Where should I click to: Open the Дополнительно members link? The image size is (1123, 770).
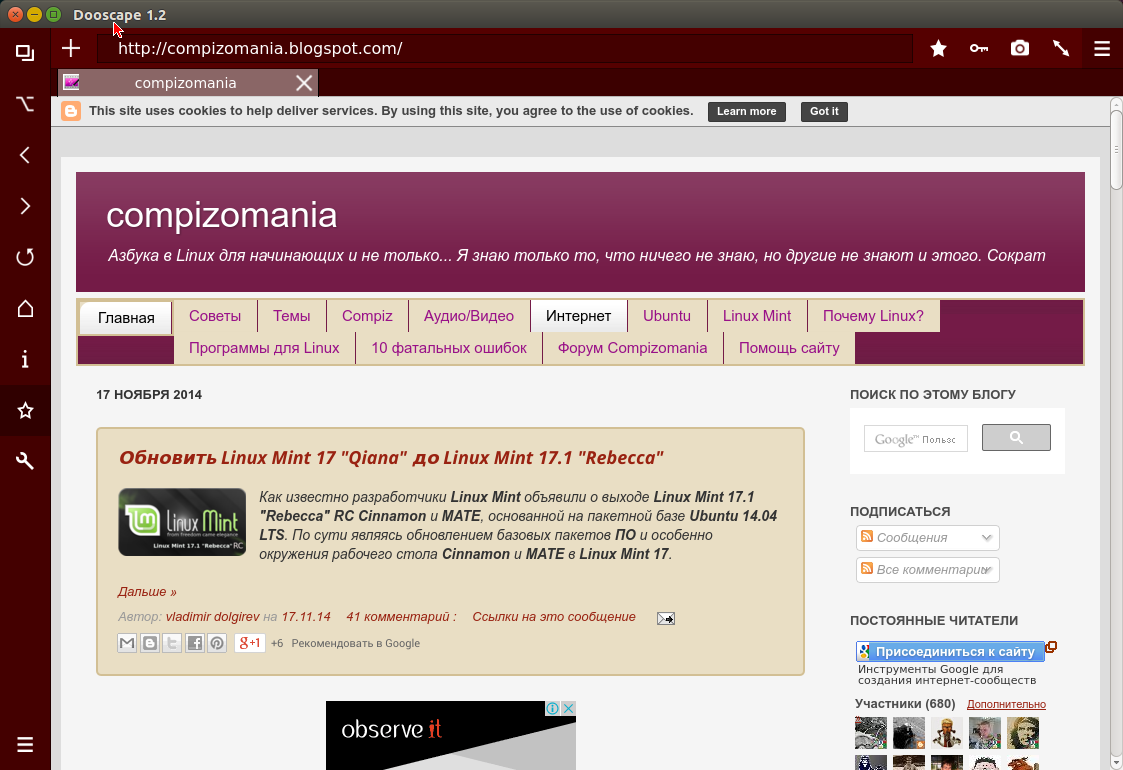(x=1006, y=705)
